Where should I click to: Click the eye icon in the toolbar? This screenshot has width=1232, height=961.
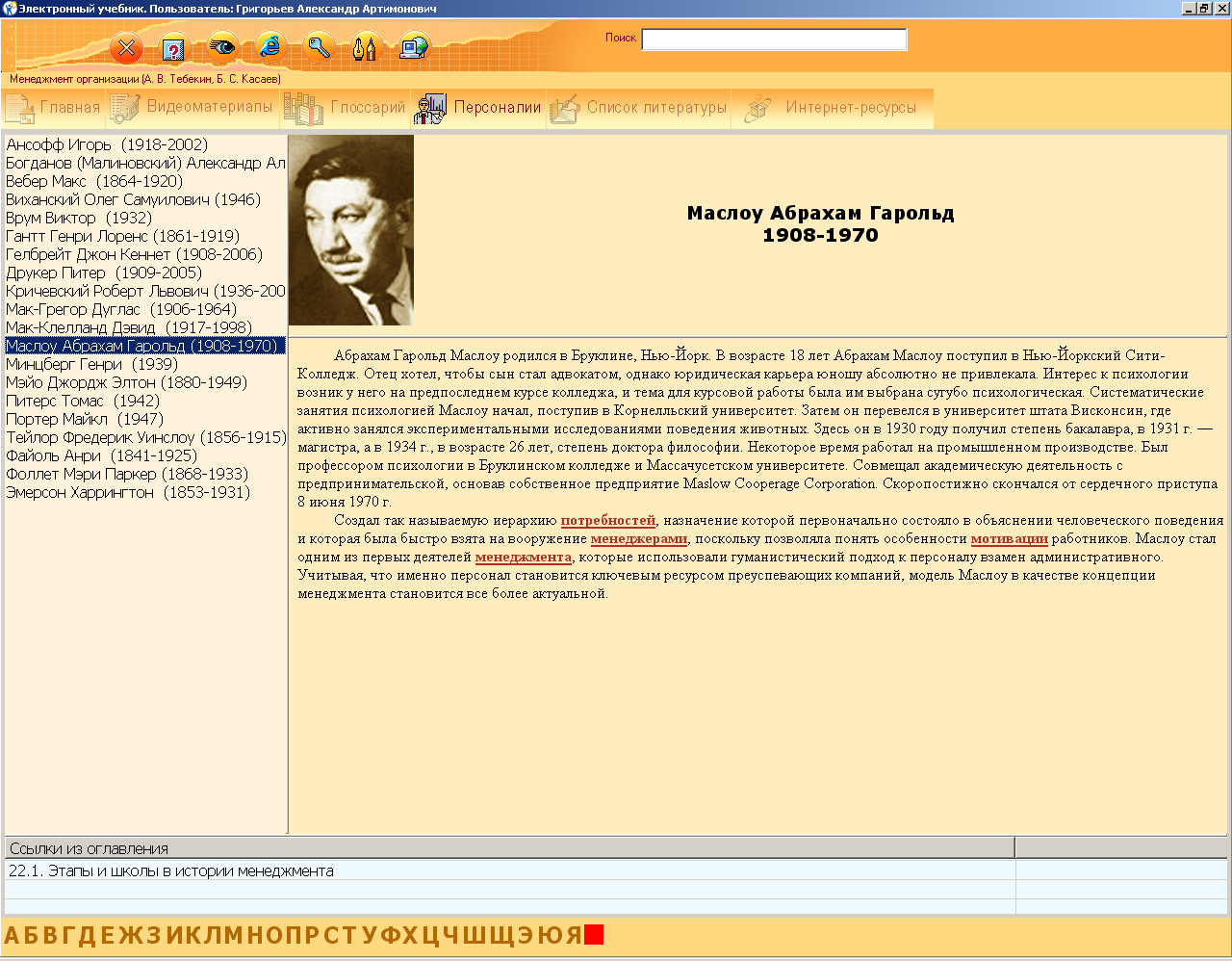tap(222, 46)
